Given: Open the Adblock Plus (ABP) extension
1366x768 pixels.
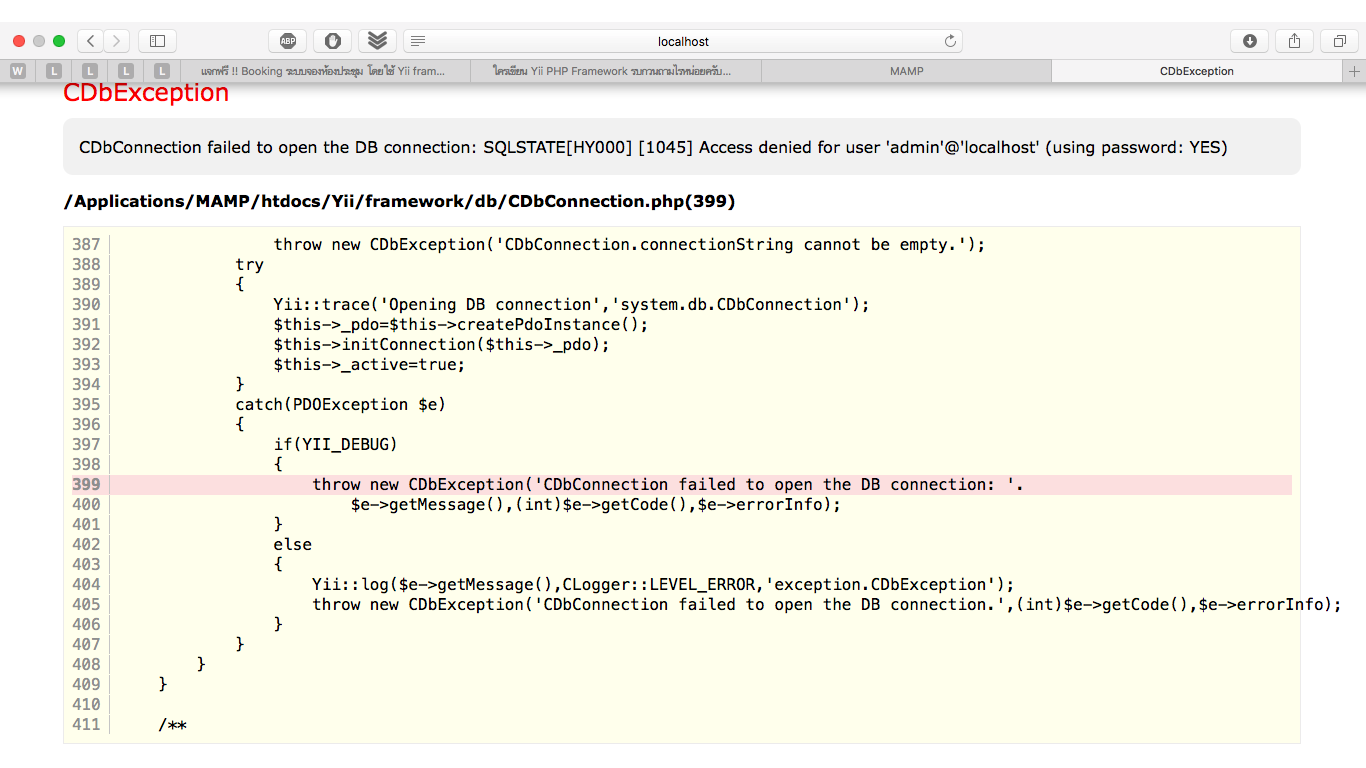Looking at the screenshot, I should coord(288,41).
